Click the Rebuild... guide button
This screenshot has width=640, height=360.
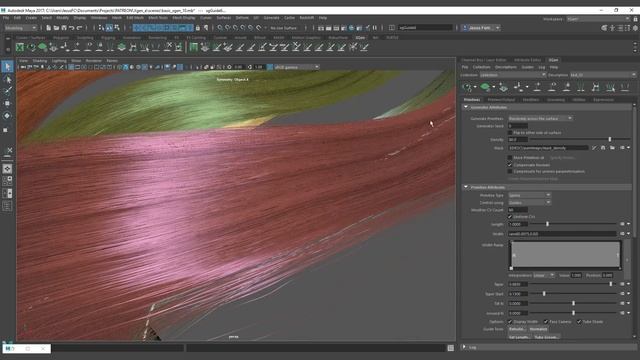tap(517, 329)
